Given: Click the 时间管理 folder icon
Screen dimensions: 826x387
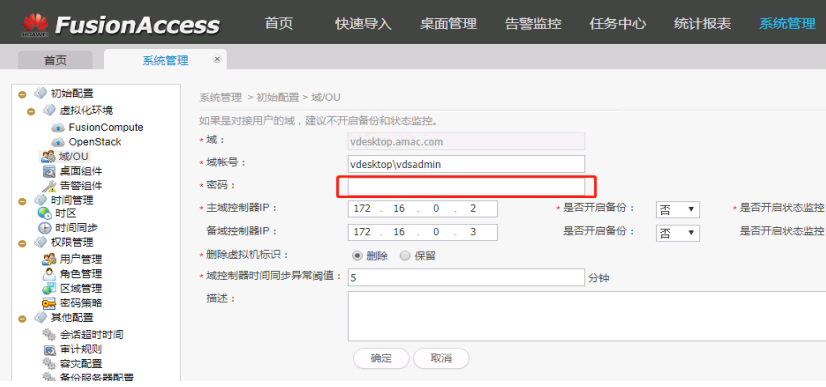Looking at the screenshot, I should 40,200.
